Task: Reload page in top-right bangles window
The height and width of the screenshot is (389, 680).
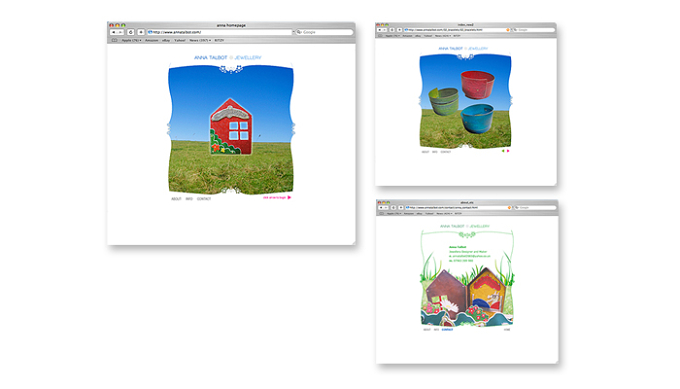Action: (392, 30)
